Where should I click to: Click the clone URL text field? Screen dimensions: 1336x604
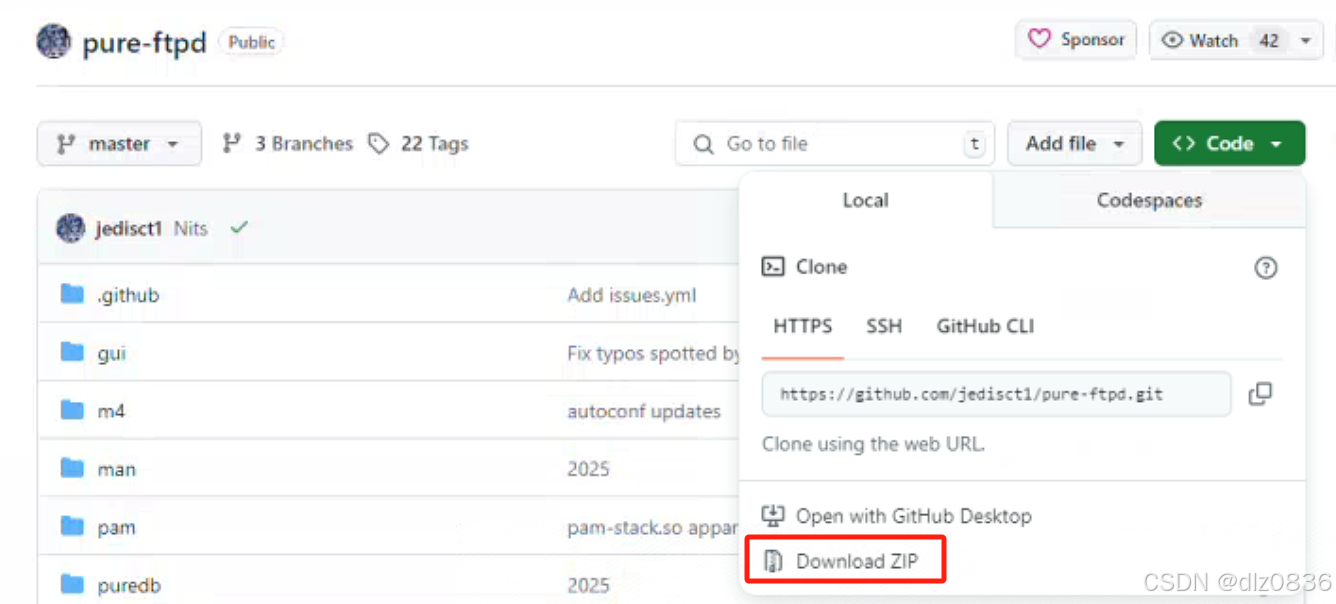tap(996, 394)
